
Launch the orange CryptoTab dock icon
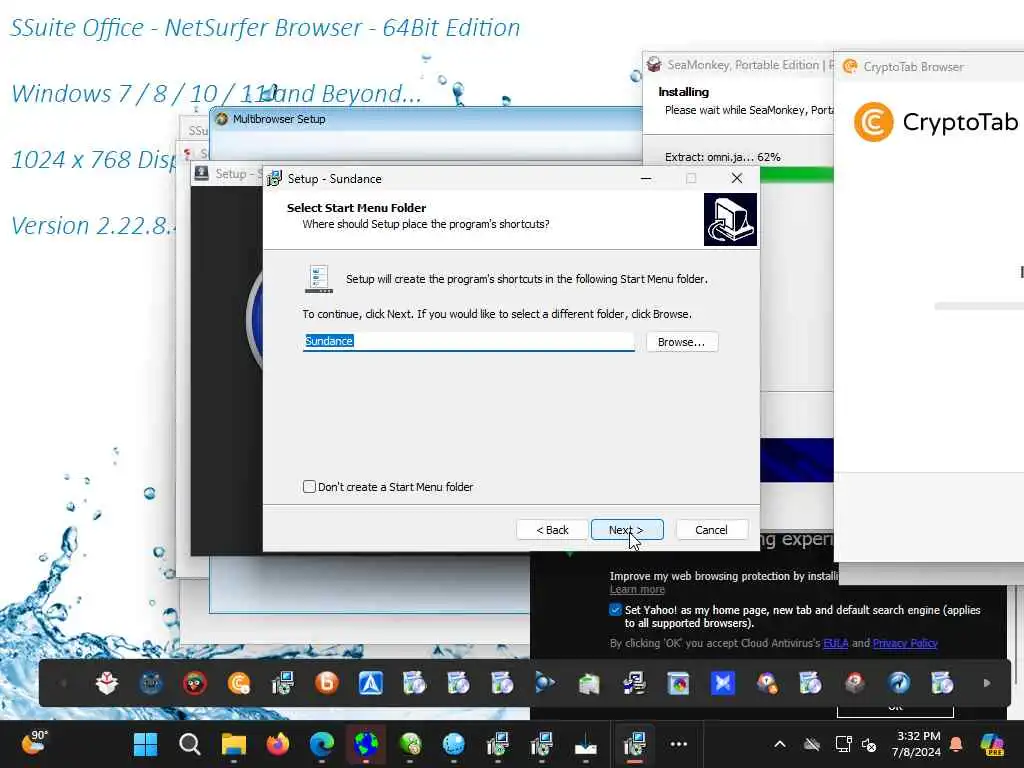[x=239, y=683]
